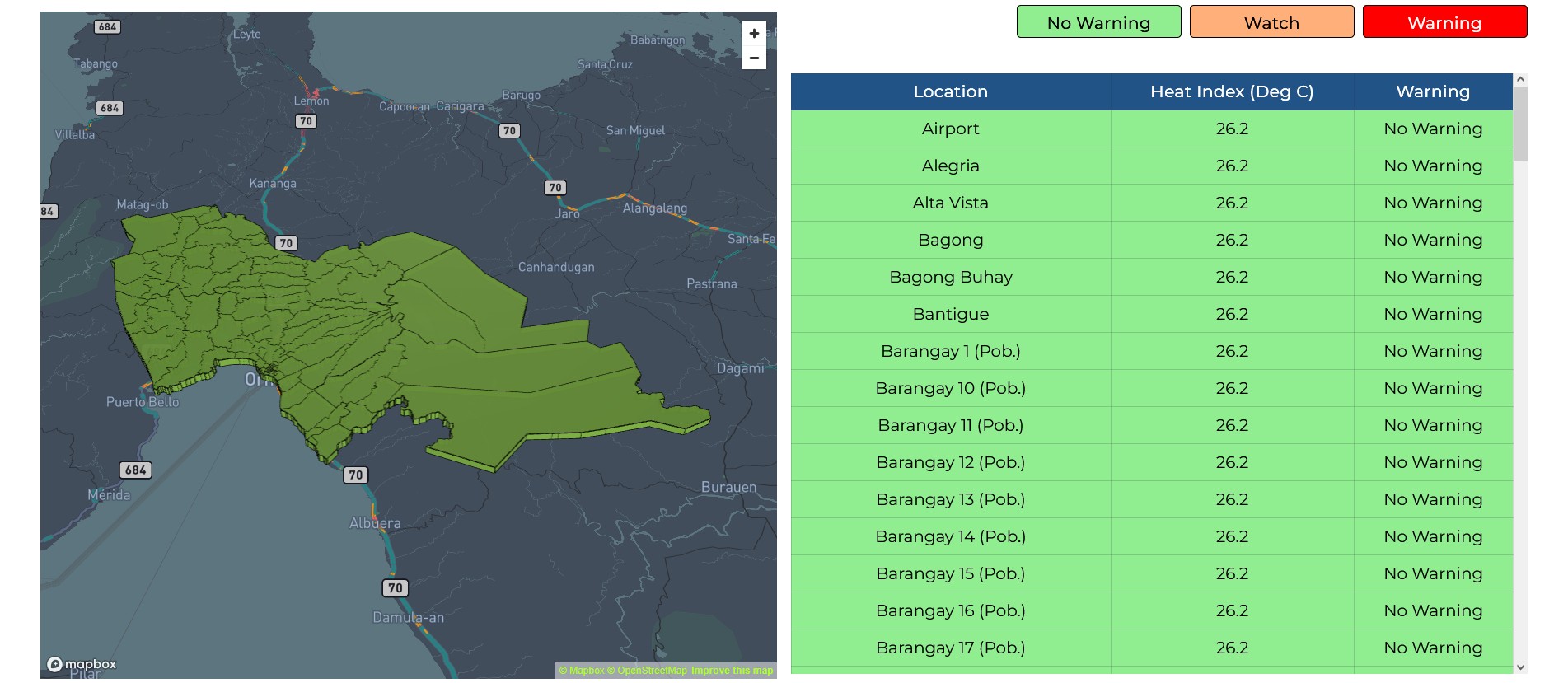Screen dimensions: 1568x683
Task: Click the table scrollbar up arrow
Action: pyautogui.click(x=1521, y=79)
